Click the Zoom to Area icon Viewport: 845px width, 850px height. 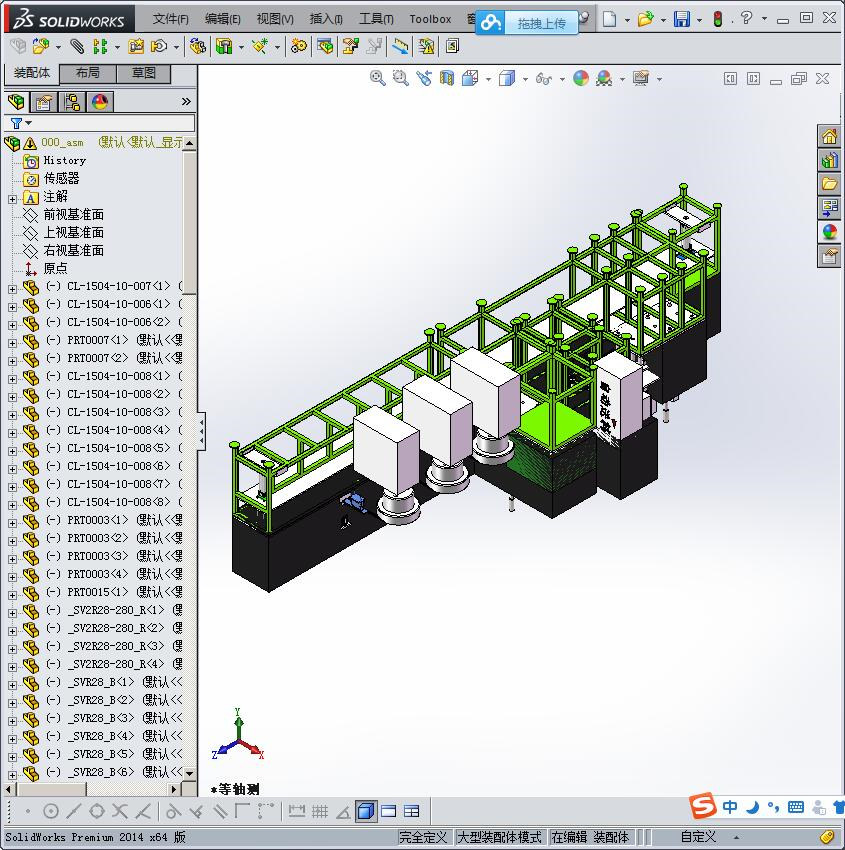pos(401,79)
